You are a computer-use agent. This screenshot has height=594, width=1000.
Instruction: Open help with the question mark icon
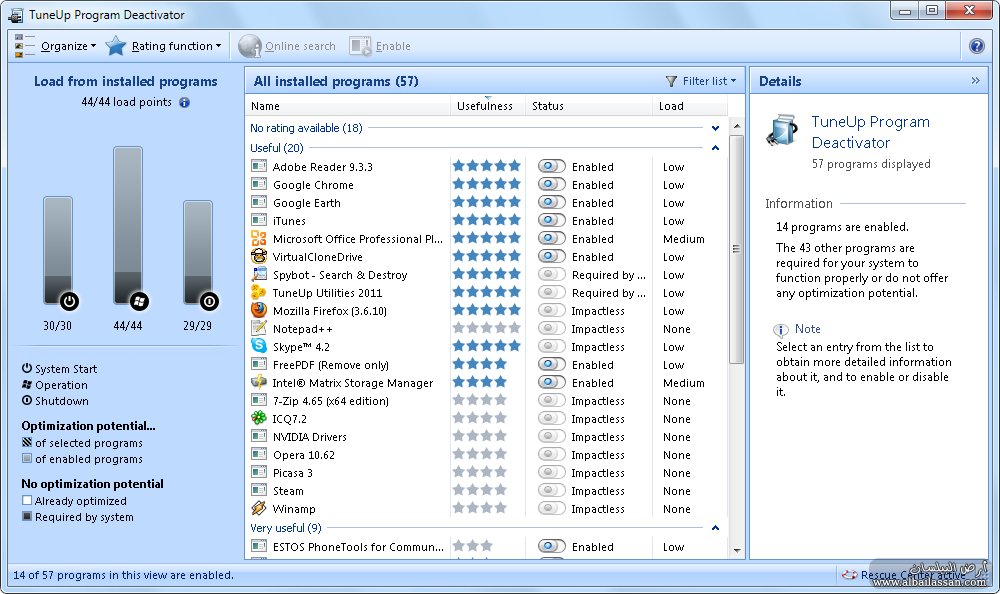976,46
